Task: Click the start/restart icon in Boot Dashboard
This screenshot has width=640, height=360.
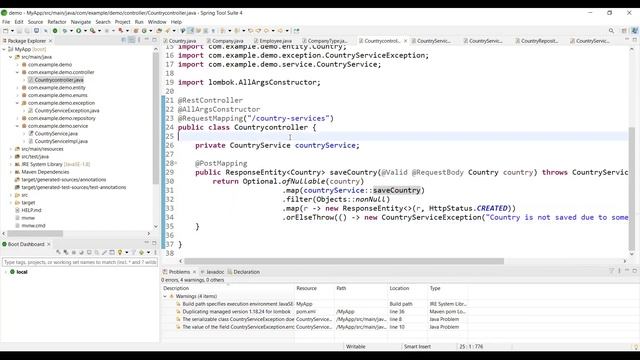Action: tap(59, 253)
